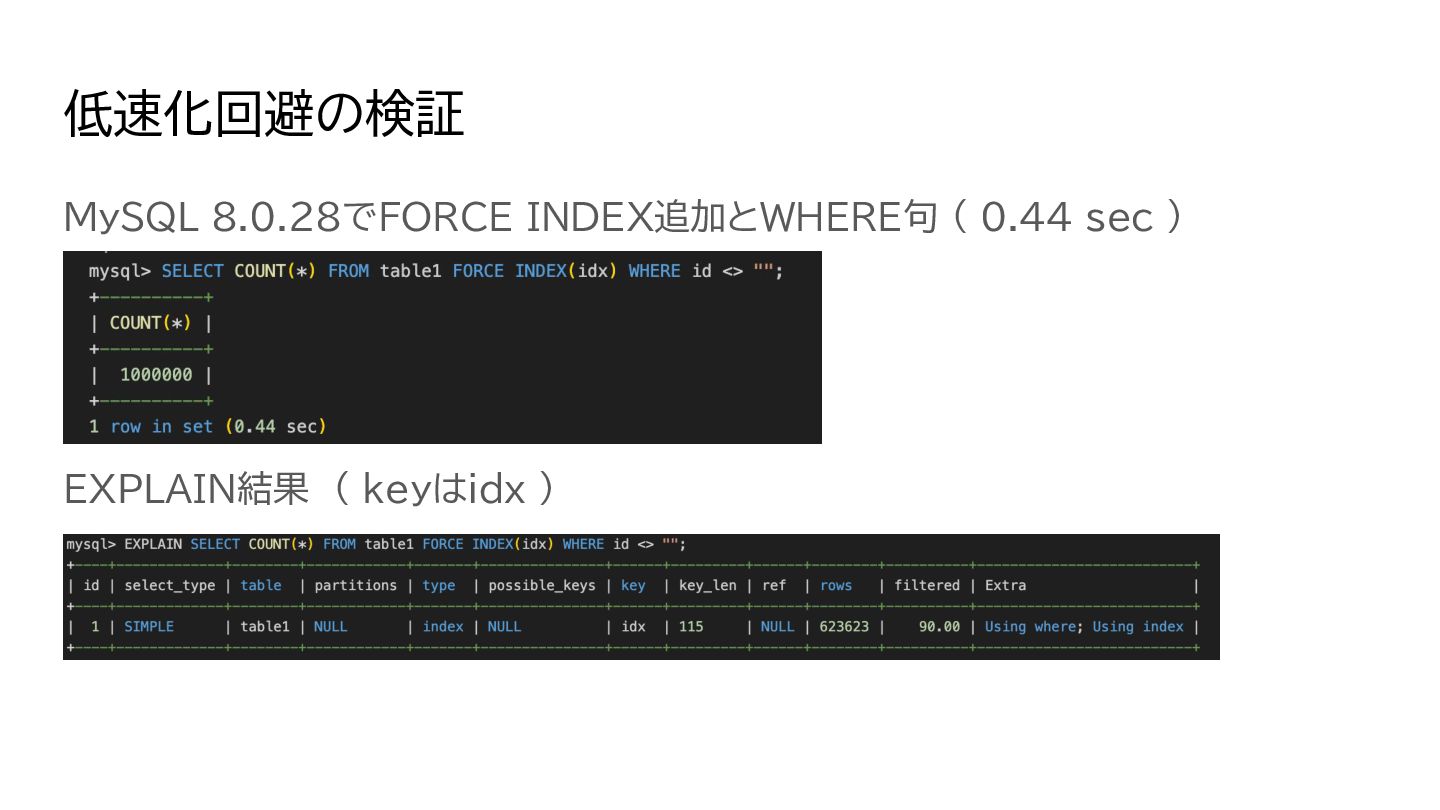Viewport: 1440px width, 810px height.
Task: Select the idx value under key column
Action: (633, 627)
